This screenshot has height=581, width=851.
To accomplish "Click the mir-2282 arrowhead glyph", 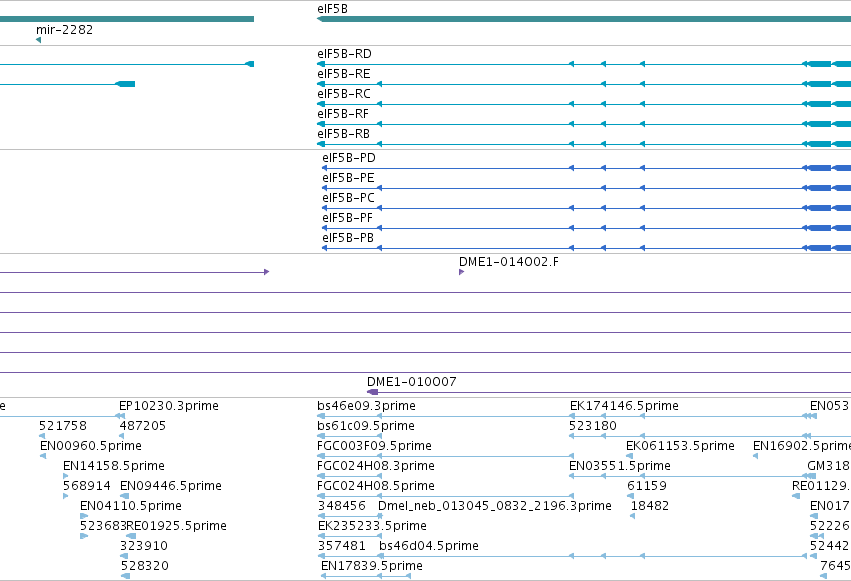I will 39,40.
